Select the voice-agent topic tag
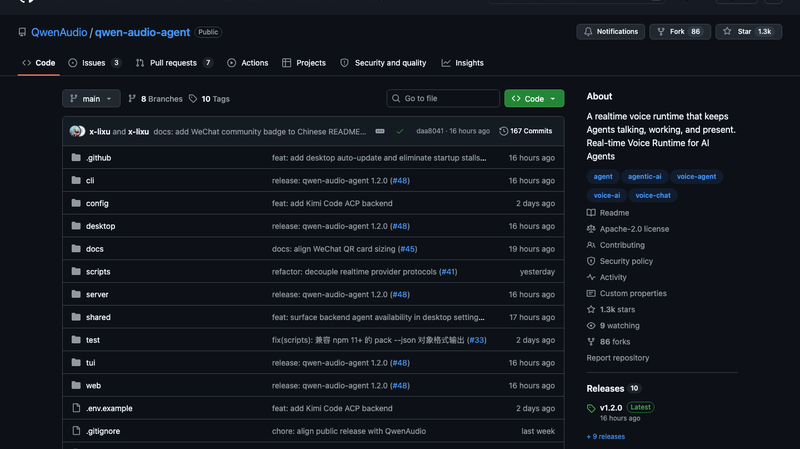 696,177
